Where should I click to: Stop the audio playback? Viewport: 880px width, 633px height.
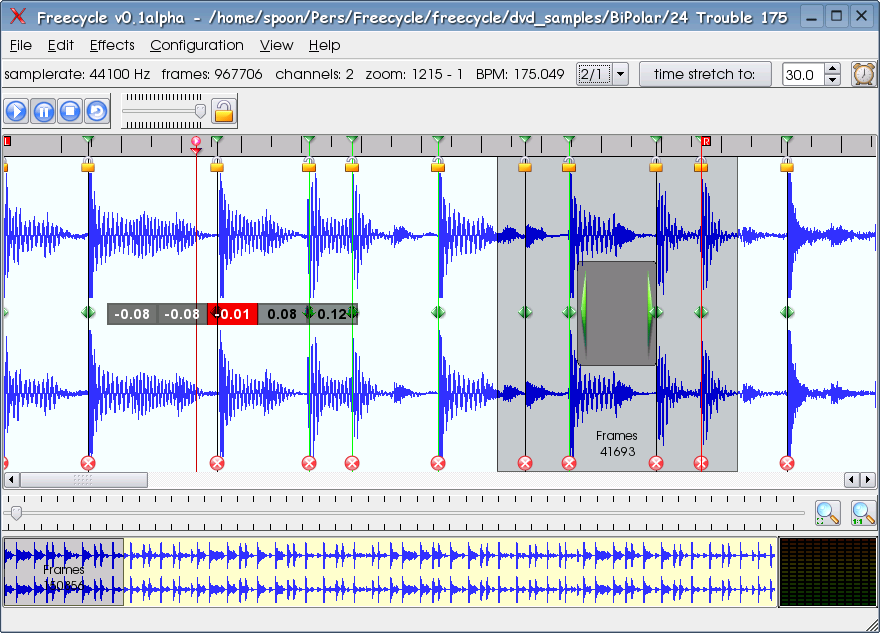(x=69, y=111)
